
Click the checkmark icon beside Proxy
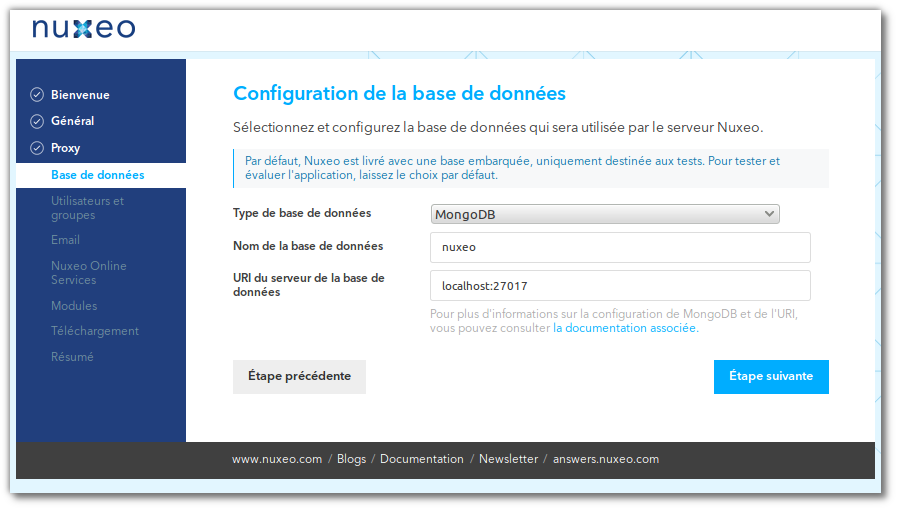tap(37, 148)
